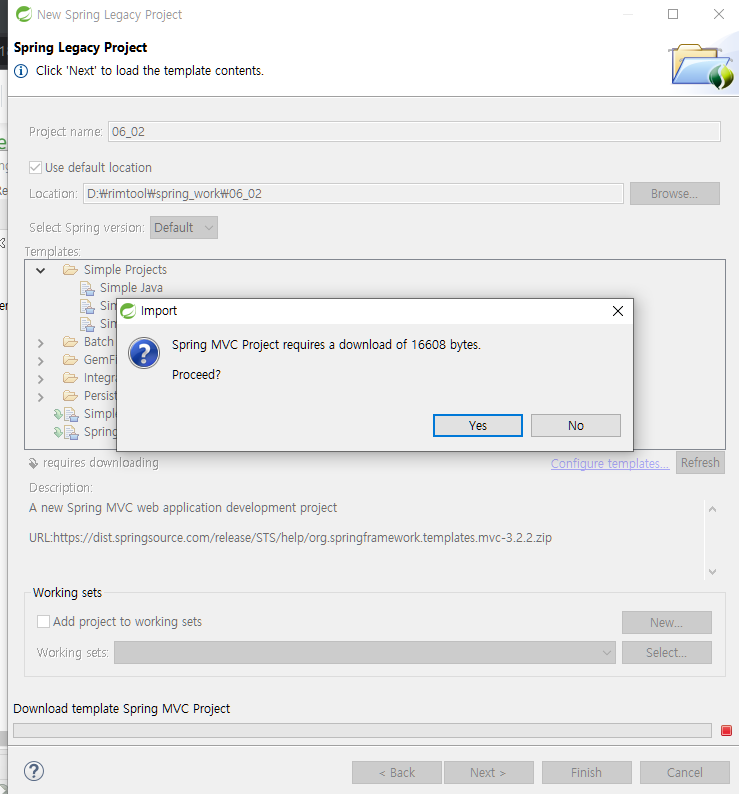Image resolution: width=739 pixels, height=794 pixels.
Task: Select the Simple Java template icon
Action: (x=87, y=288)
